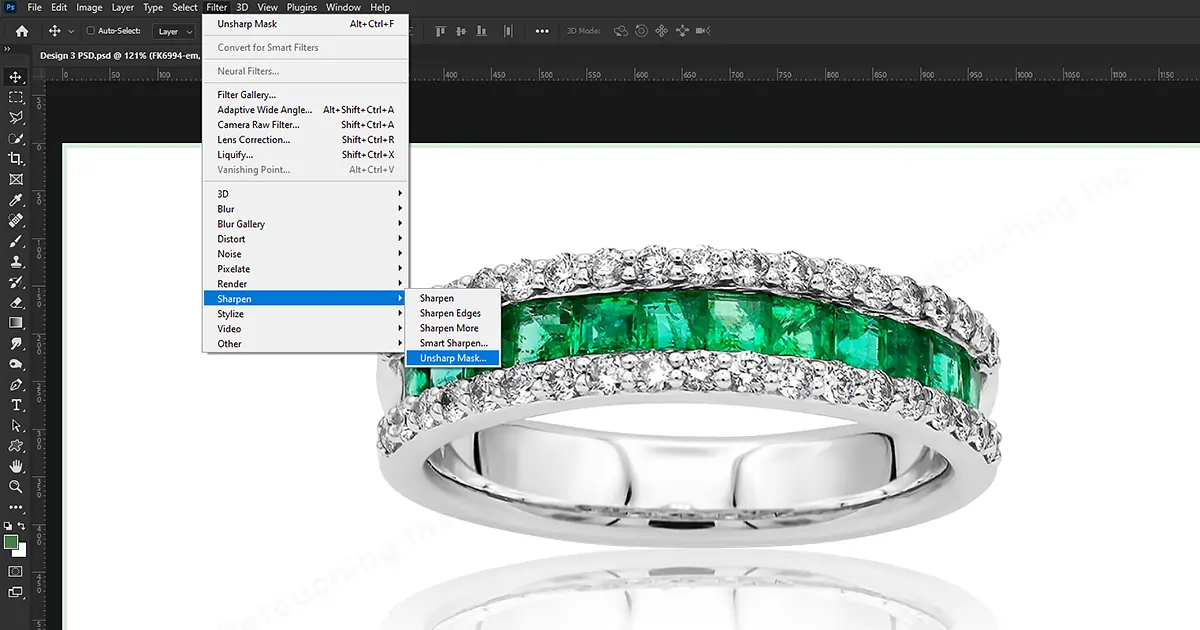Choose Unsharp Mask from Sharpen submenu
The height and width of the screenshot is (630, 1200).
[453, 358]
